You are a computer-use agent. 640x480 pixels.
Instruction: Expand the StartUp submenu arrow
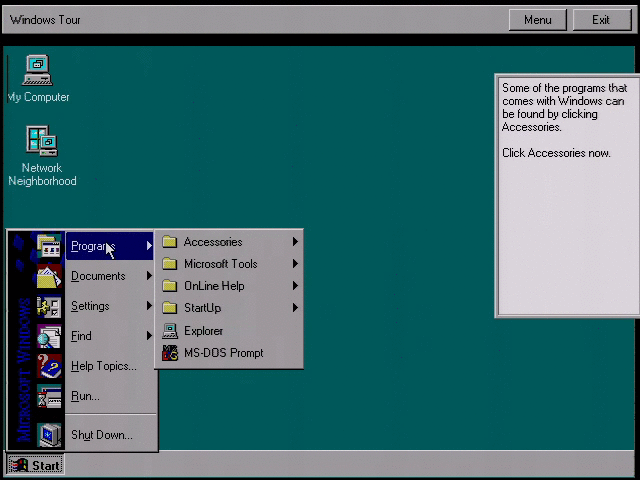pos(295,308)
